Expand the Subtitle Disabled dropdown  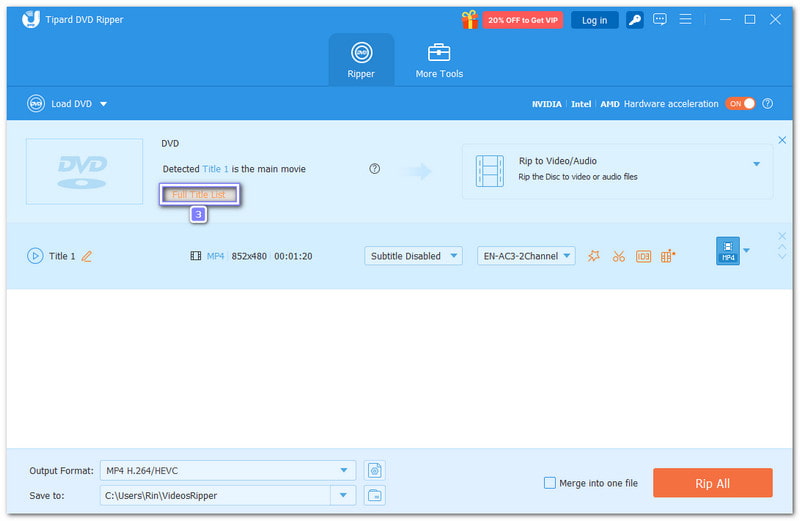[x=413, y=256]
